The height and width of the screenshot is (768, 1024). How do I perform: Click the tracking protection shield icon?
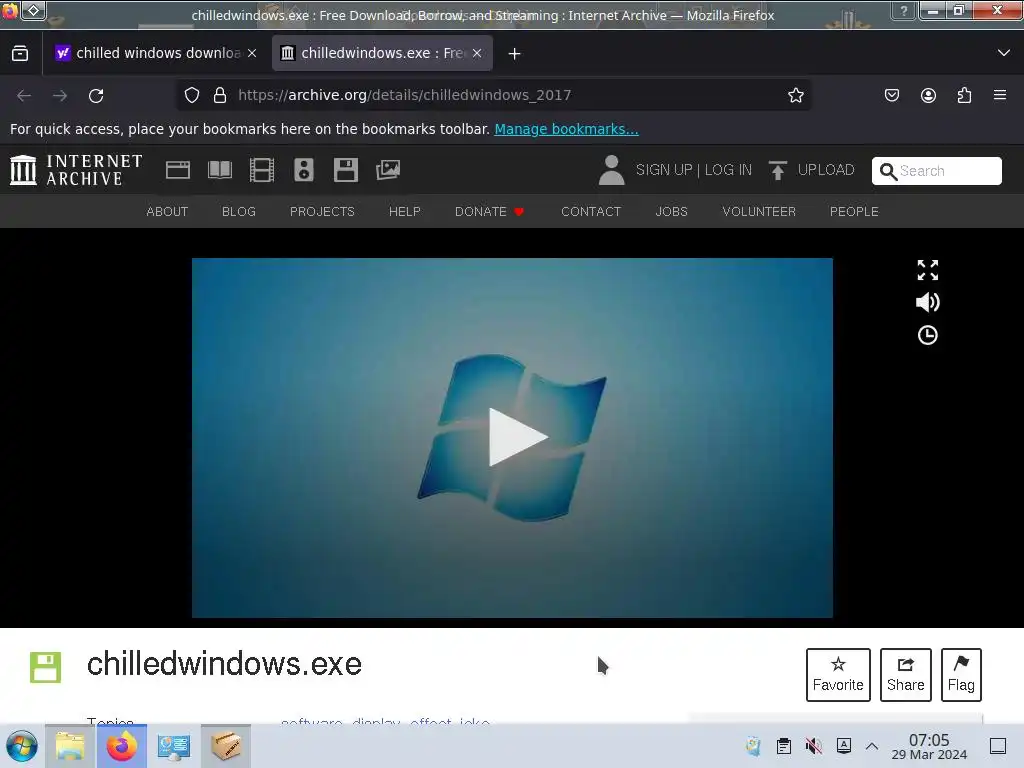pos(191,95)
